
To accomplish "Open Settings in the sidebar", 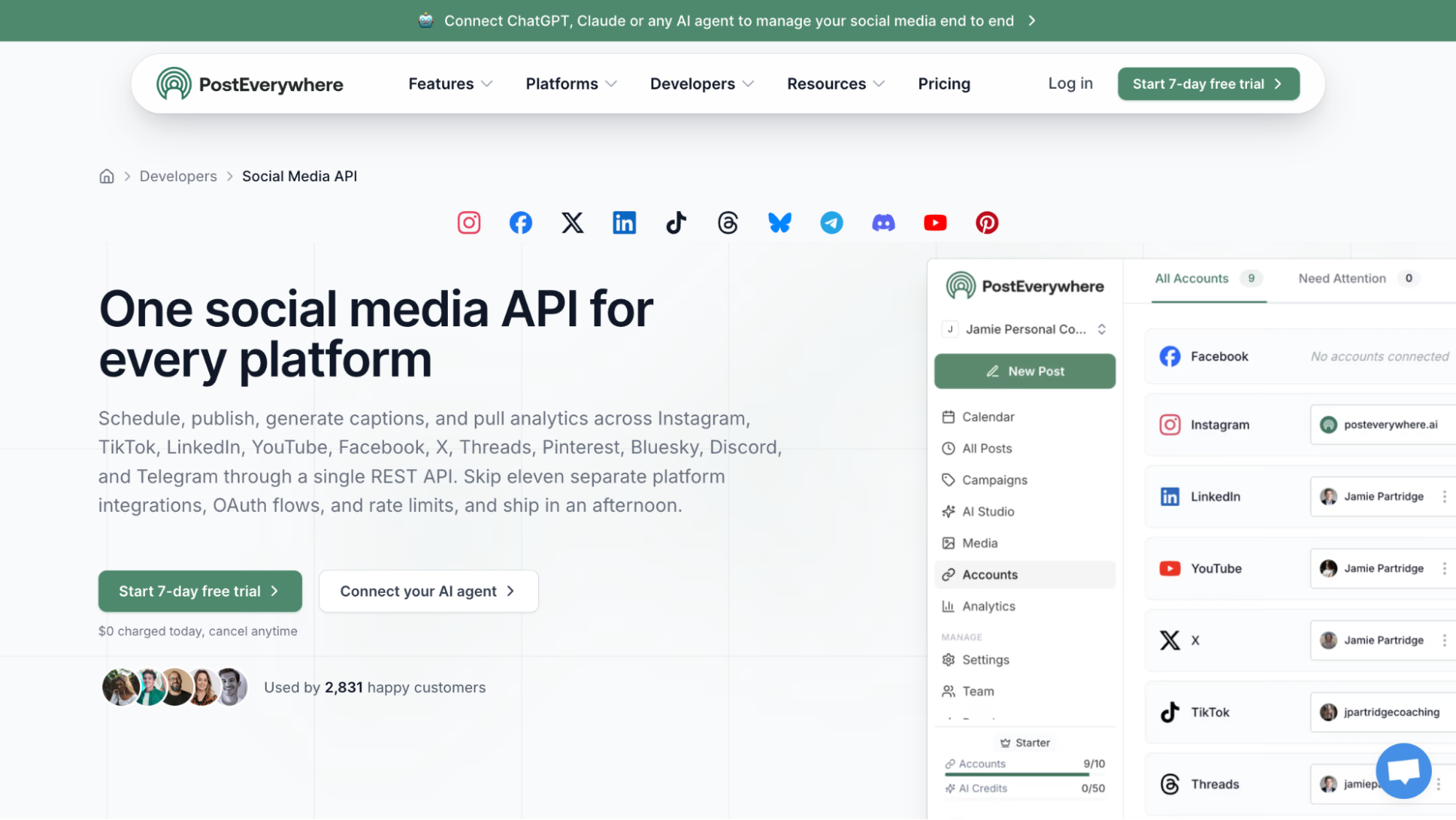I will (1025, 660).
